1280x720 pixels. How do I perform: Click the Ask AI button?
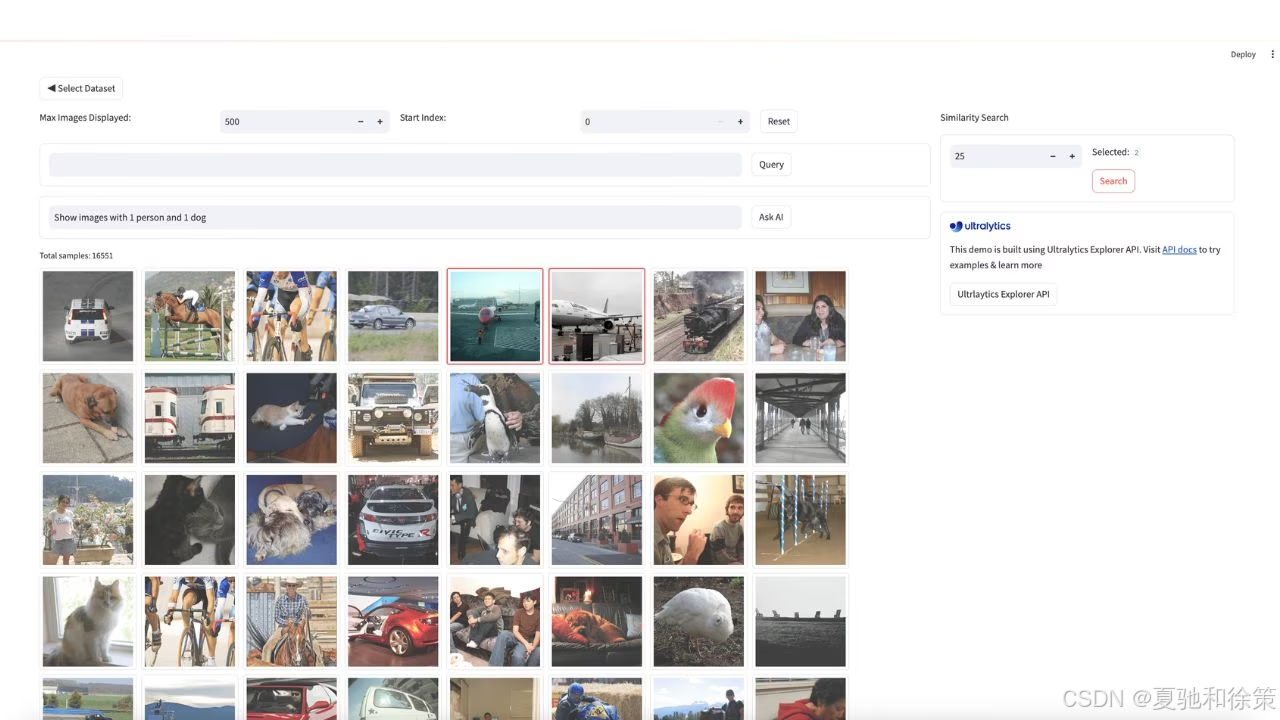pyautogui.click(x=771, y=217)
